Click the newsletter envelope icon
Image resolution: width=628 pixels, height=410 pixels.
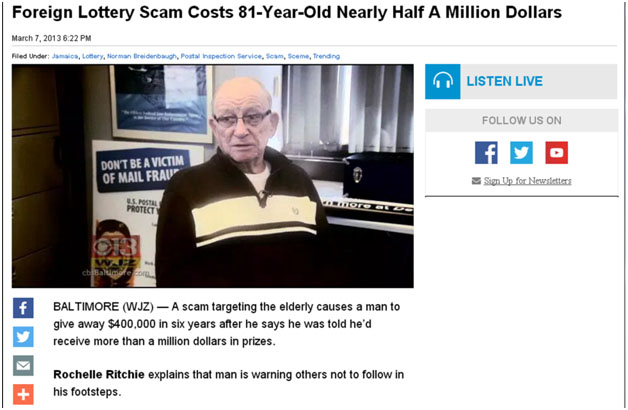(x=476, y=181)
